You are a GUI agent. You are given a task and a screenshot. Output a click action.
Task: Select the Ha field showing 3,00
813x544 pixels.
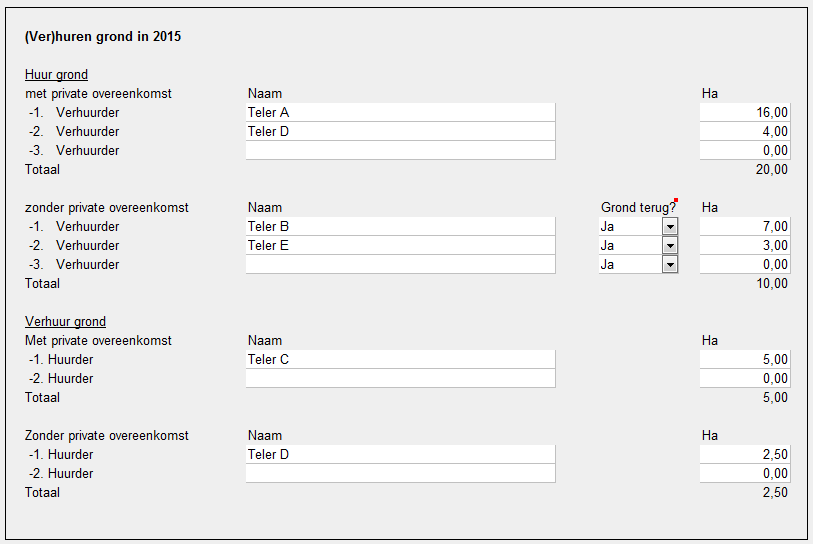coord(744,246)
